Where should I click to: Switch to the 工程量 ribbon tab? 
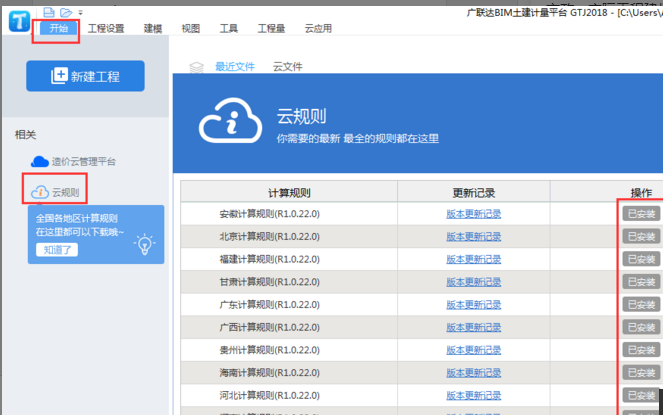pyautogui.click(x=271, y=28)
